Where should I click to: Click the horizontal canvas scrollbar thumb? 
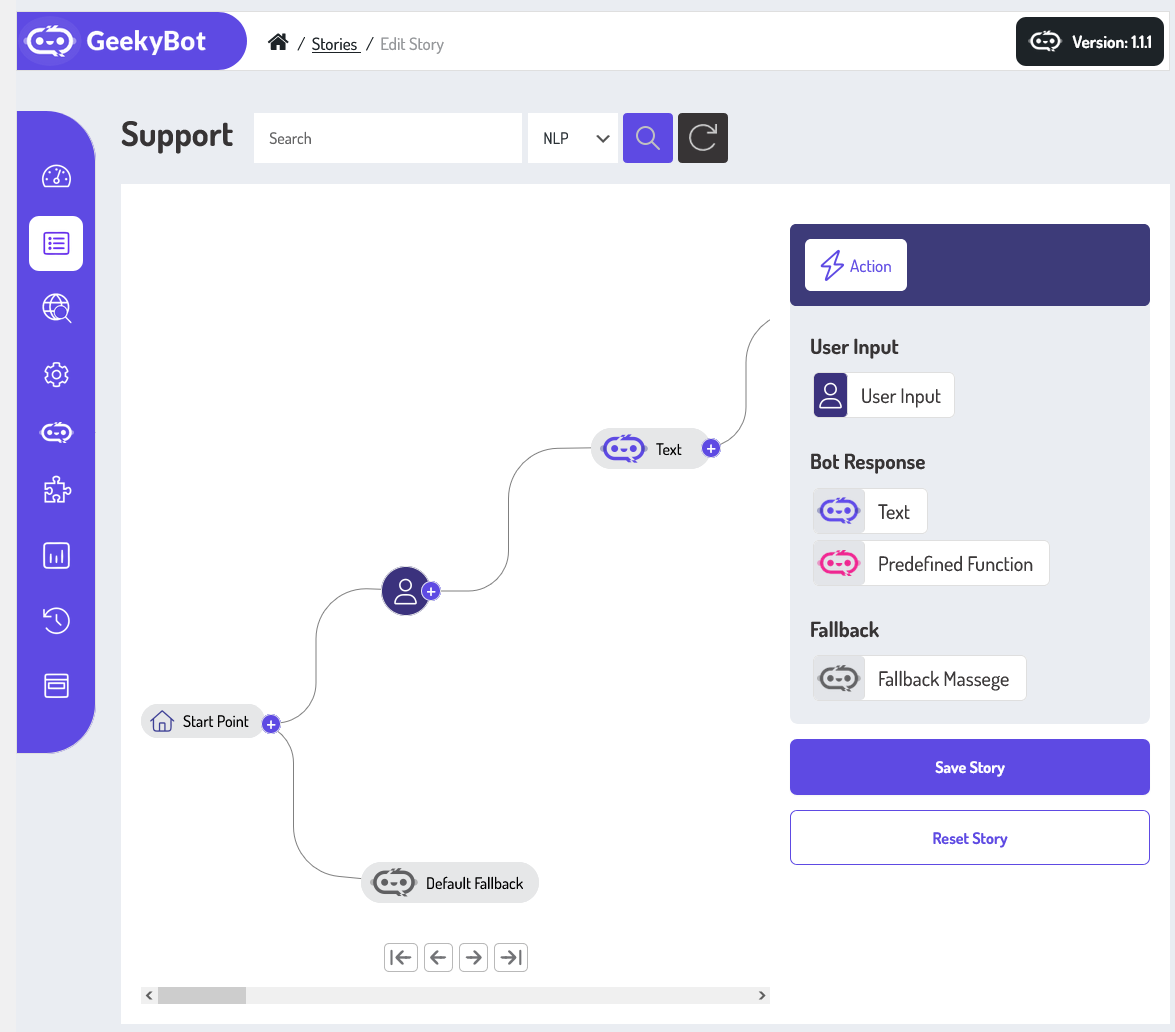pos(201,995)
